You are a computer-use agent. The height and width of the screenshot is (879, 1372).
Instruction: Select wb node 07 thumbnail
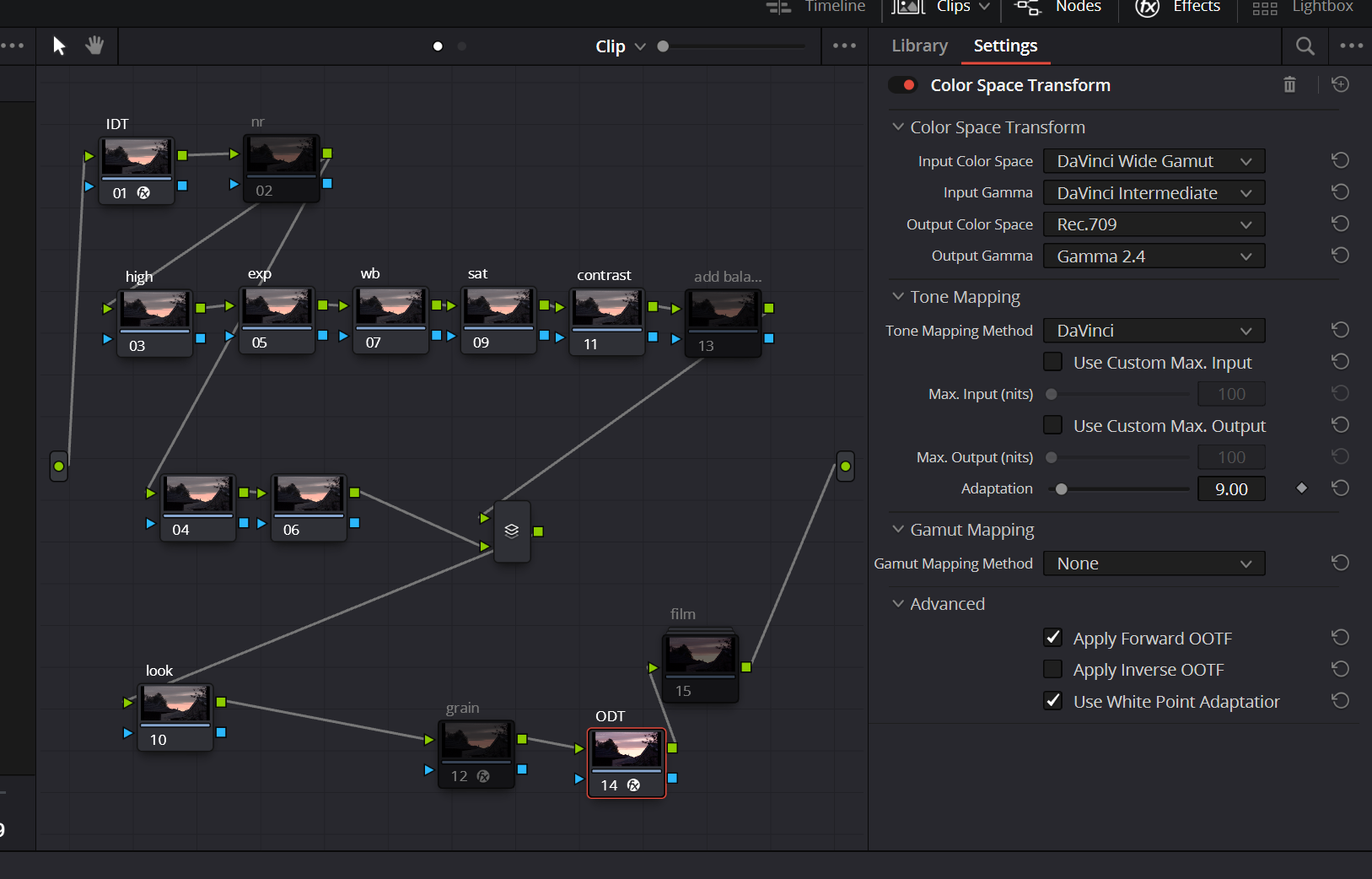(390, 308)
